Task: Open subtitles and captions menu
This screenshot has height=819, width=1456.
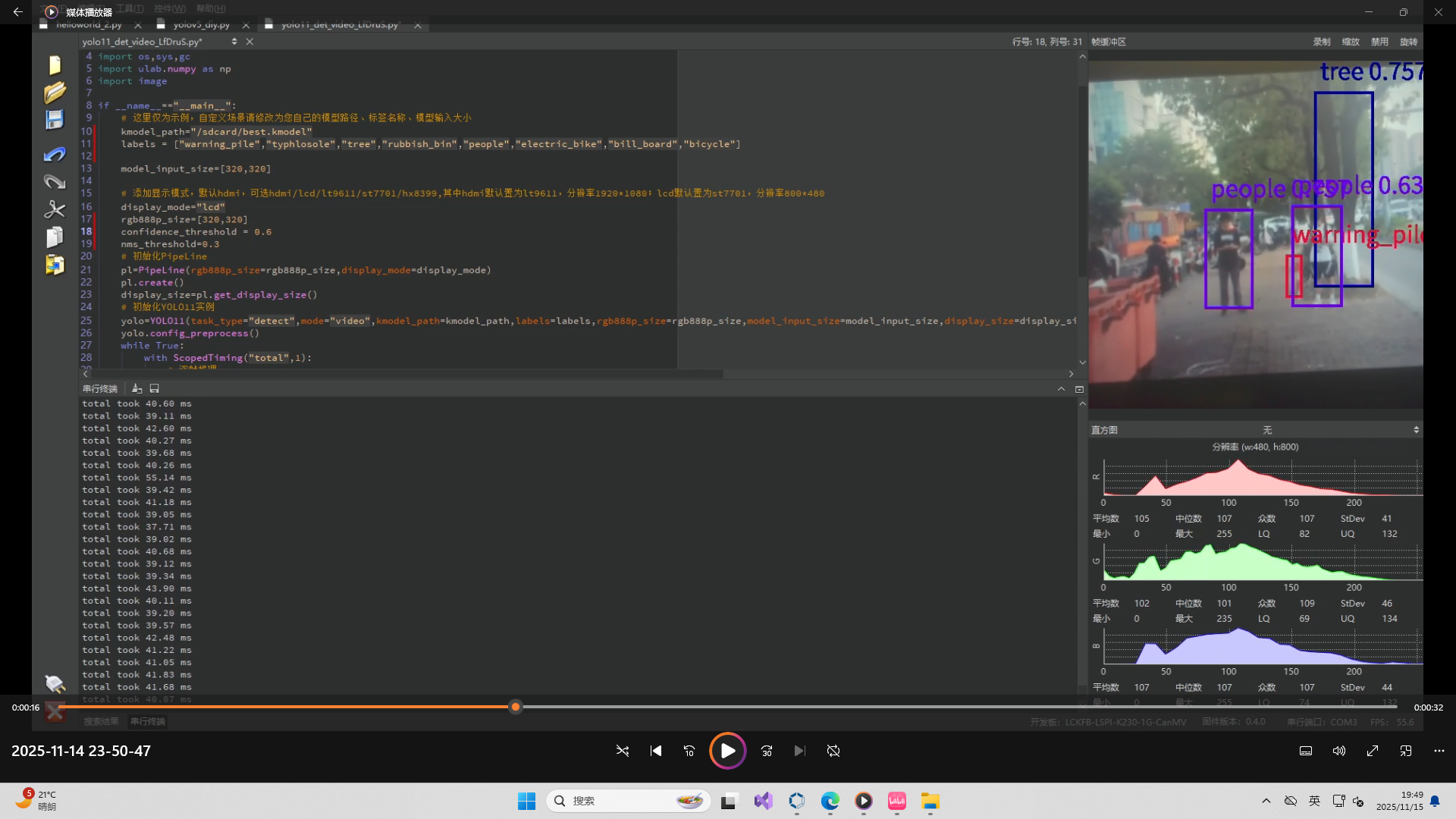Action: tap(1306, 751)
